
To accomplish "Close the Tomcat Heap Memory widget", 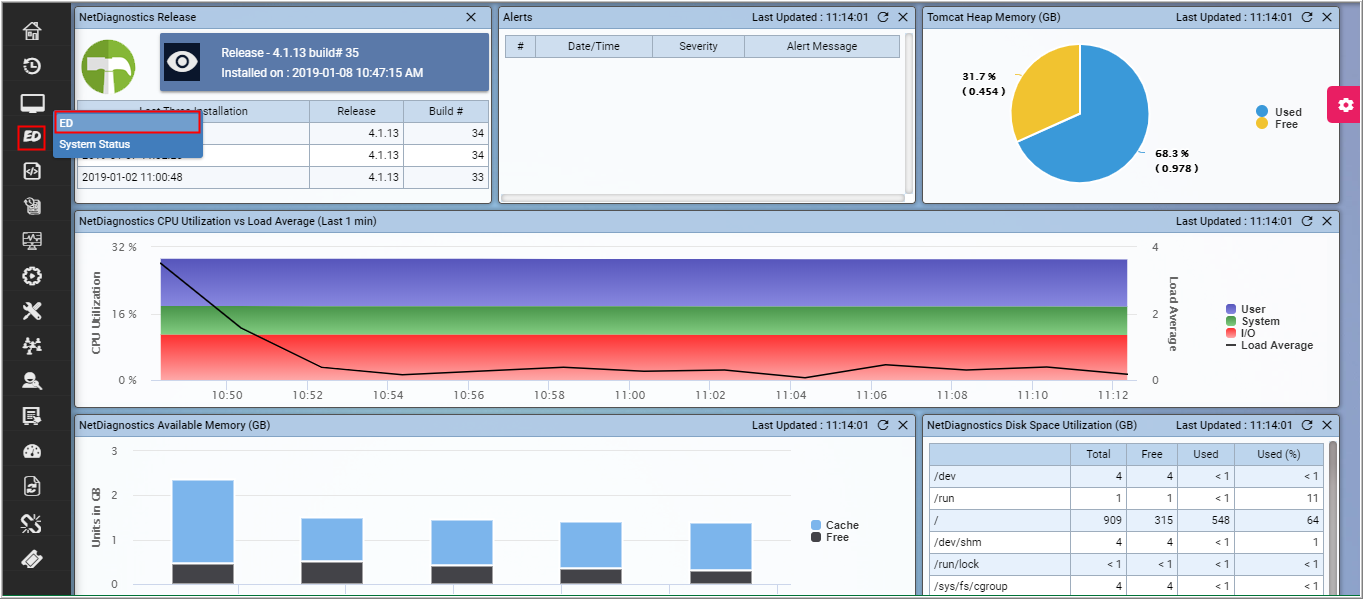I will [1327, 17].
